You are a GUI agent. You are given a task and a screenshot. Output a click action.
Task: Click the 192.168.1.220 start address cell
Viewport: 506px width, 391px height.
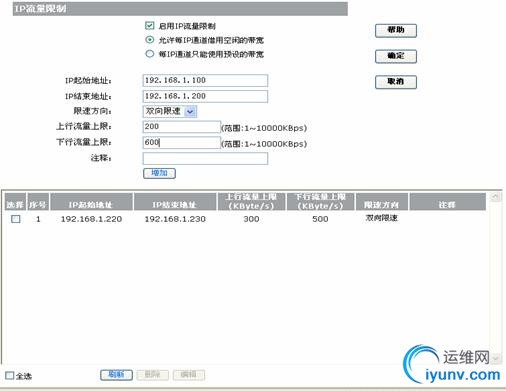[91, 219]
